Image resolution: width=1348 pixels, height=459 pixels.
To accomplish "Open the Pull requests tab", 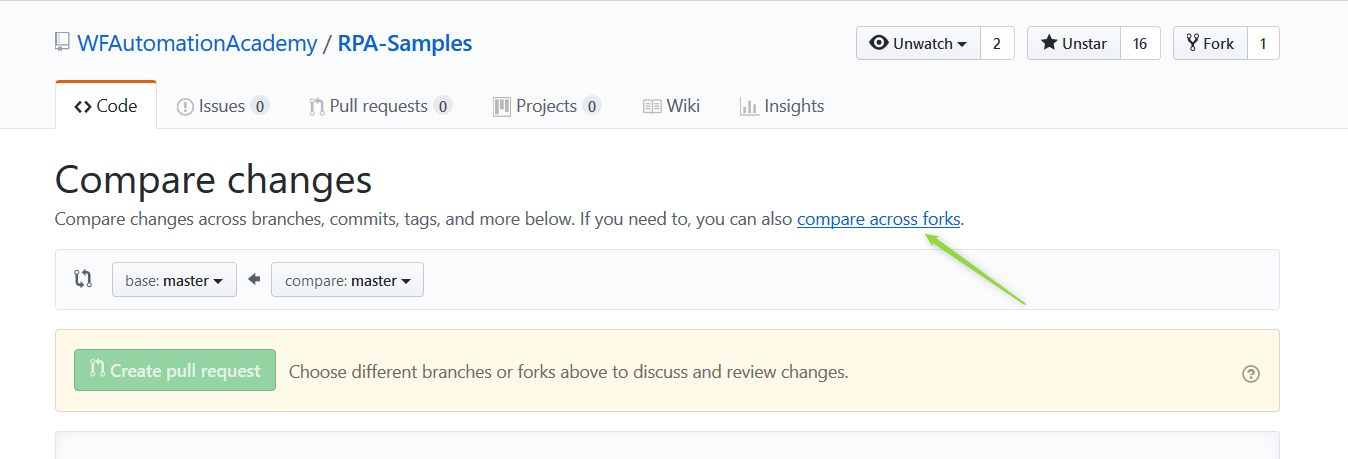I will [x=380, y=106].
